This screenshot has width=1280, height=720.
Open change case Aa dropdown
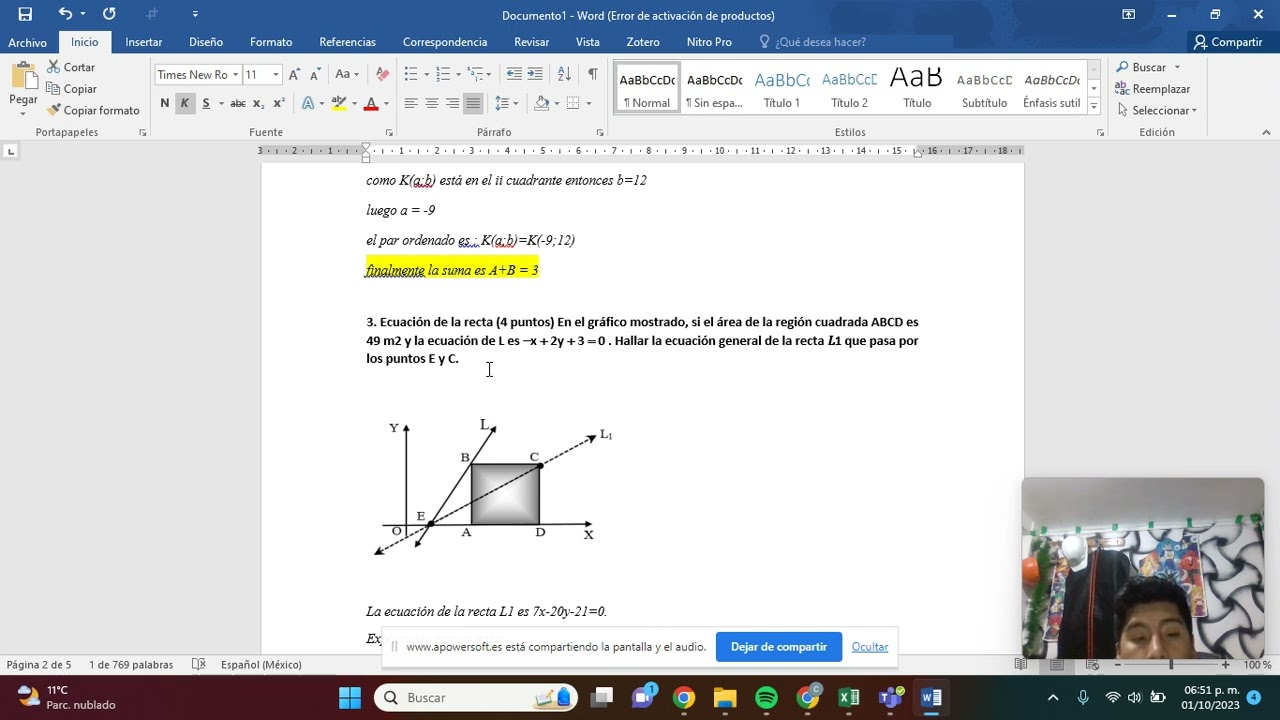(x=347, y=74)
